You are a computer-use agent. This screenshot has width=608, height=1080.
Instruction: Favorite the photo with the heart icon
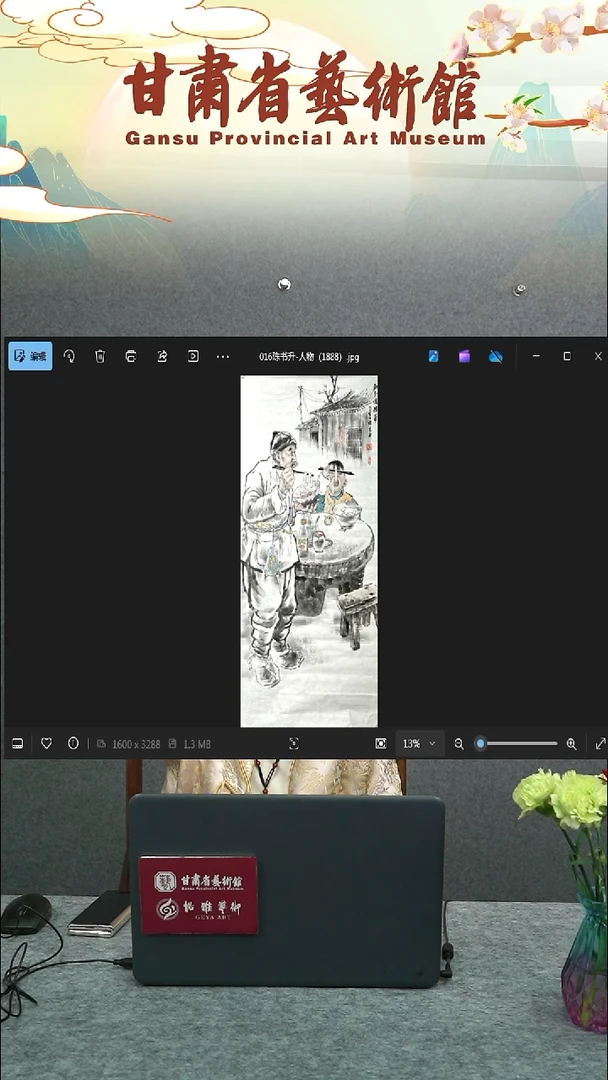point(46,743)
